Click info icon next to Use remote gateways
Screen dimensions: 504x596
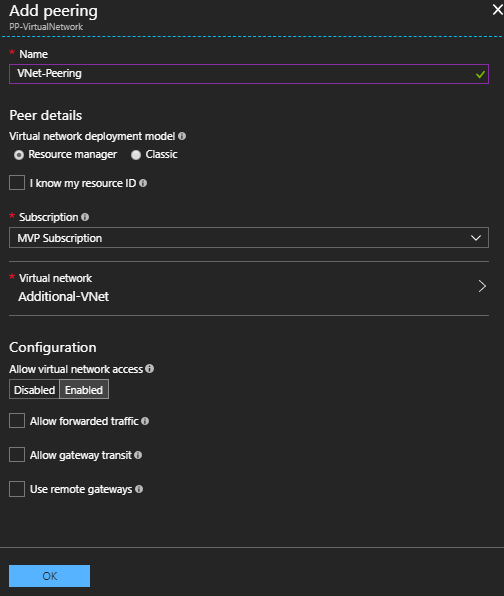(x=139, y=489)
